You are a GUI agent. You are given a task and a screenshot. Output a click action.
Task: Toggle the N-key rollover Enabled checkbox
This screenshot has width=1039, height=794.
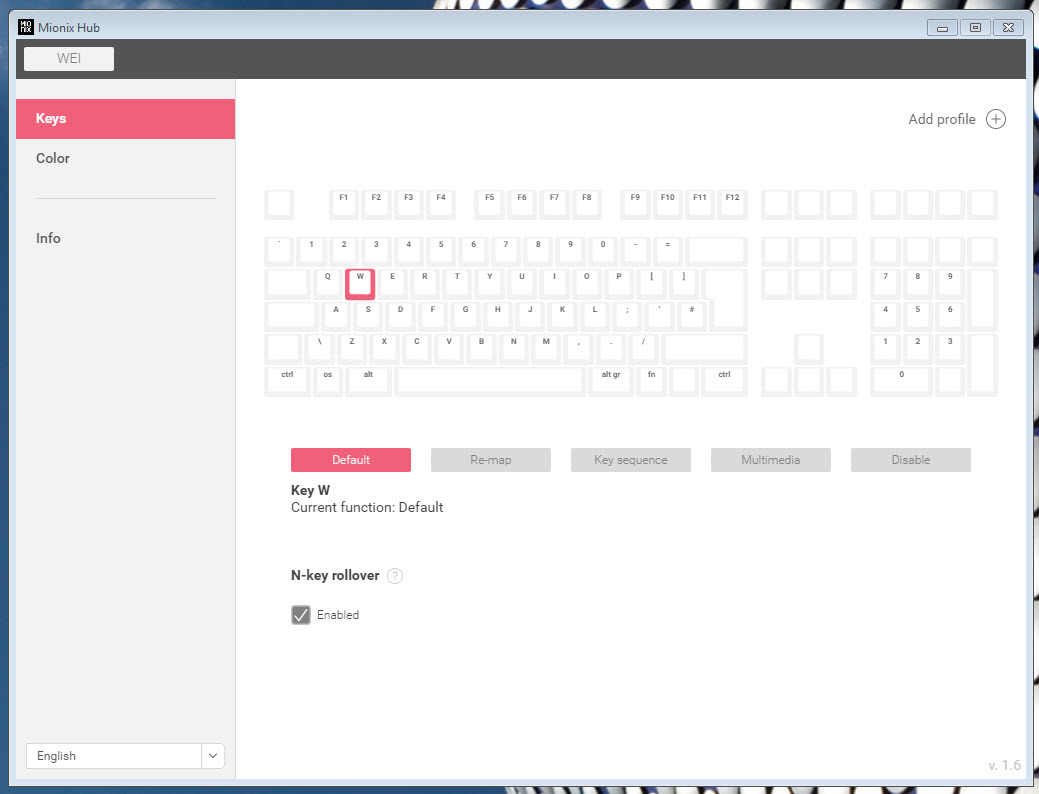(x=300, y=615)
